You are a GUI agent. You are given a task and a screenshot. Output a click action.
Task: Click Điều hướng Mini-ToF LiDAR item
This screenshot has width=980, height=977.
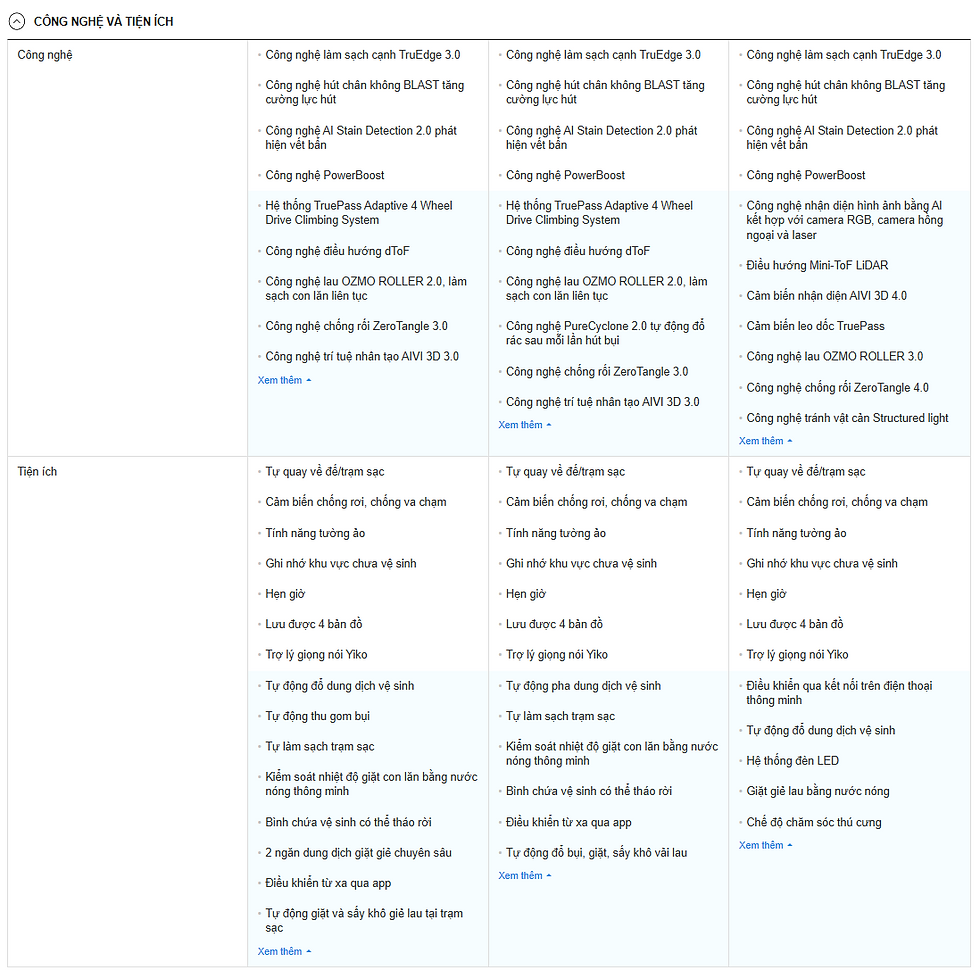(817, 265)
